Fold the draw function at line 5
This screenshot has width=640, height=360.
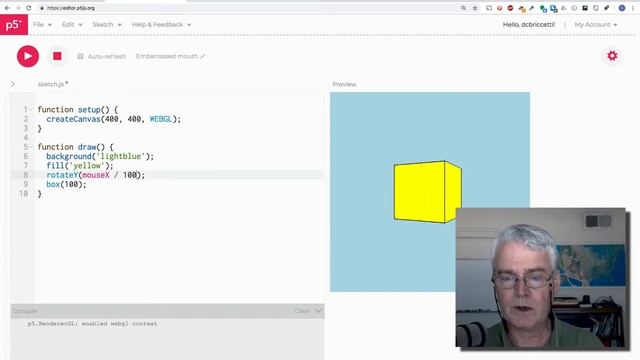pos(31,147)
